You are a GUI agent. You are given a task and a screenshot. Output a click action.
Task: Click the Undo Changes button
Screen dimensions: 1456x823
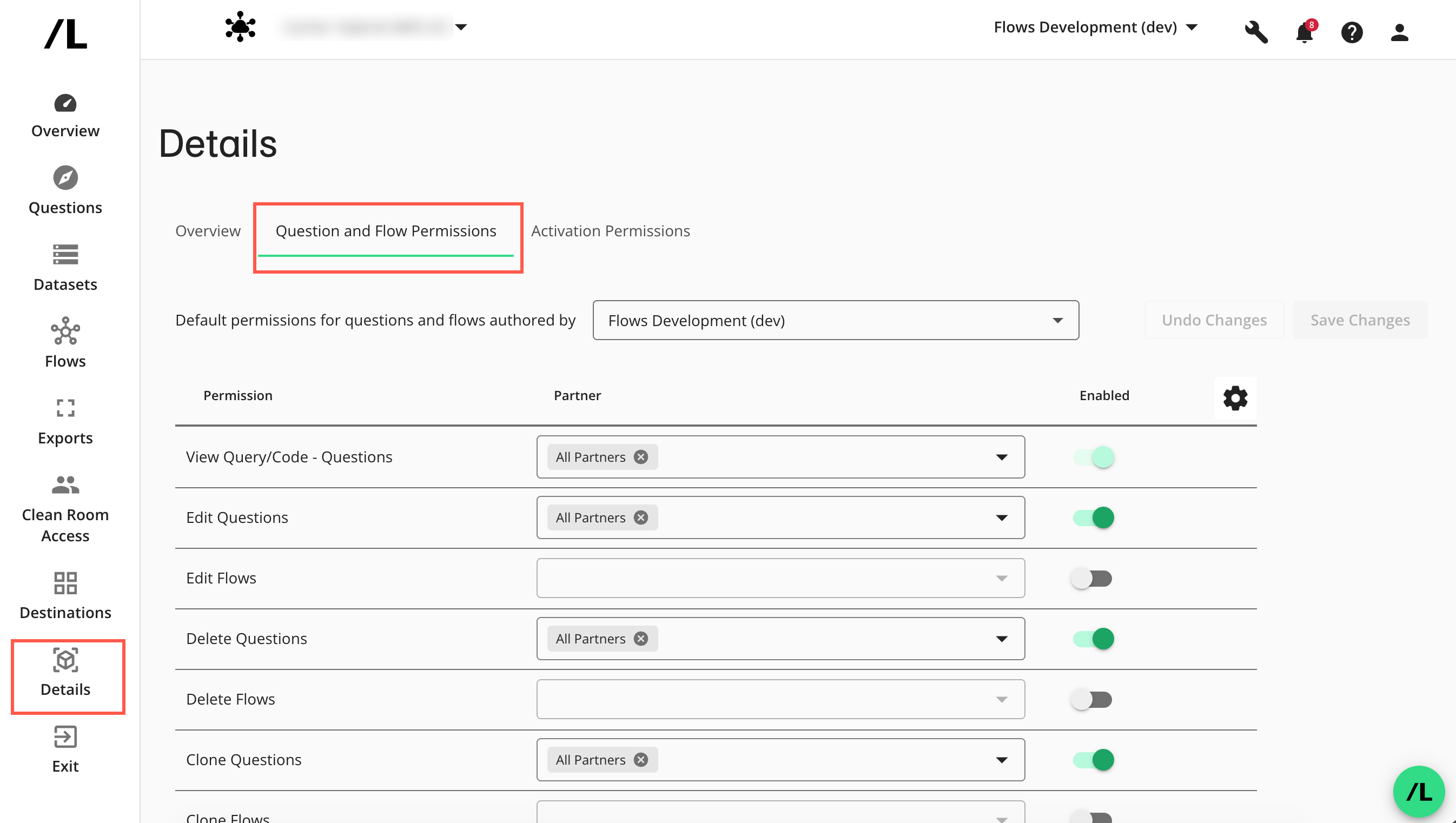click(x=1214, y=320)
